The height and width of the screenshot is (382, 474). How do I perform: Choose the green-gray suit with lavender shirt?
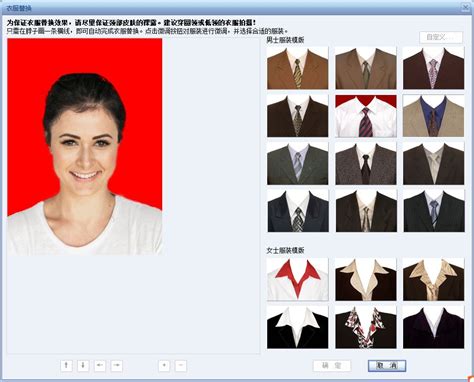(x=297, y=163)
